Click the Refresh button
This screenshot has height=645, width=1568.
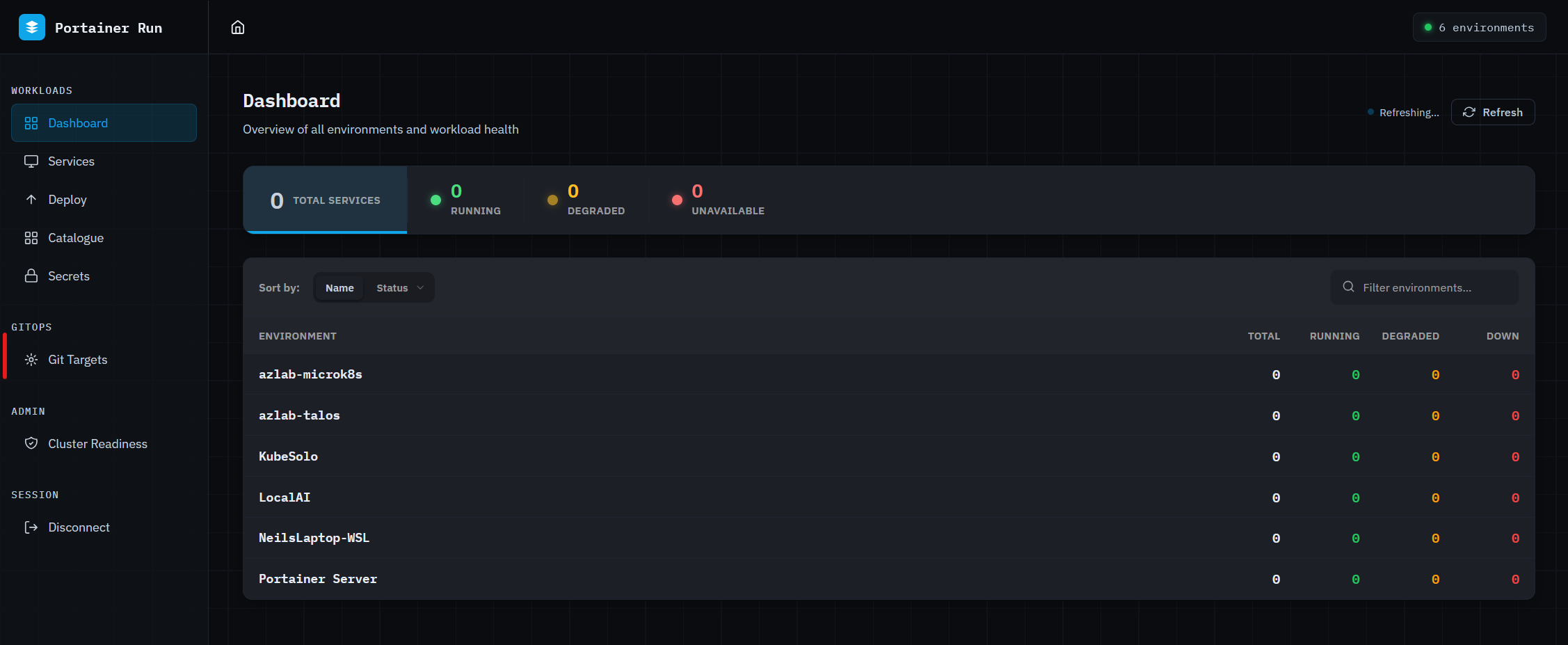[1493, 112]
